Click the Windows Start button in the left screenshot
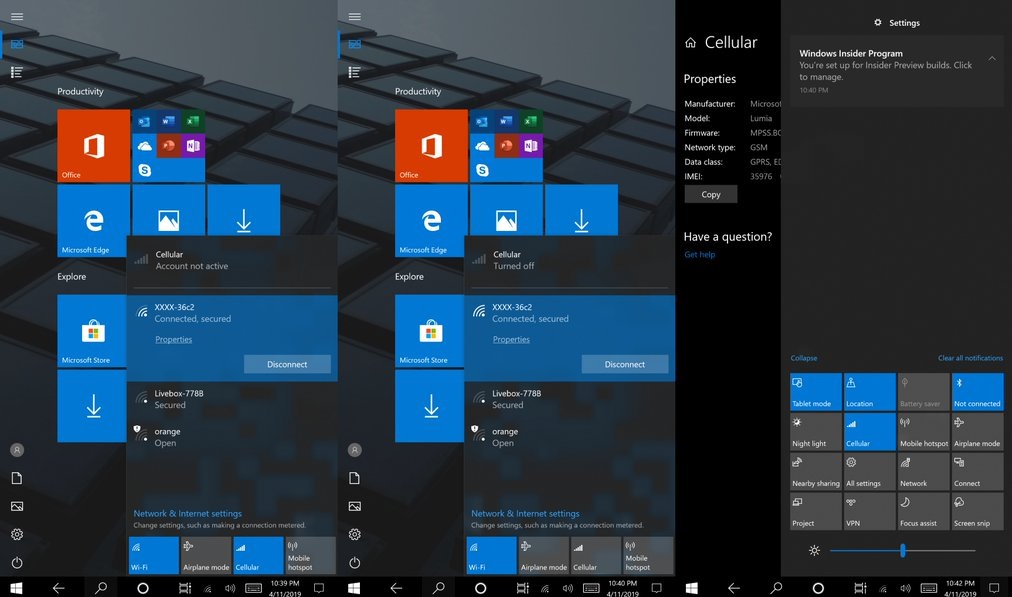The width and height of the screenshot is (1012, 597). click(x=16, y=588)
